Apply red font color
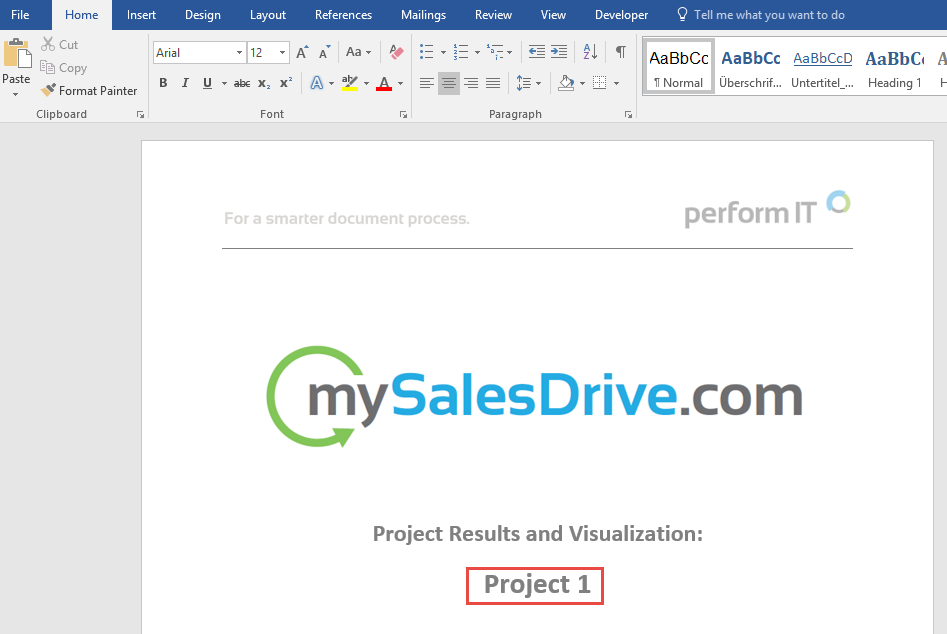 tap(384, 83)
